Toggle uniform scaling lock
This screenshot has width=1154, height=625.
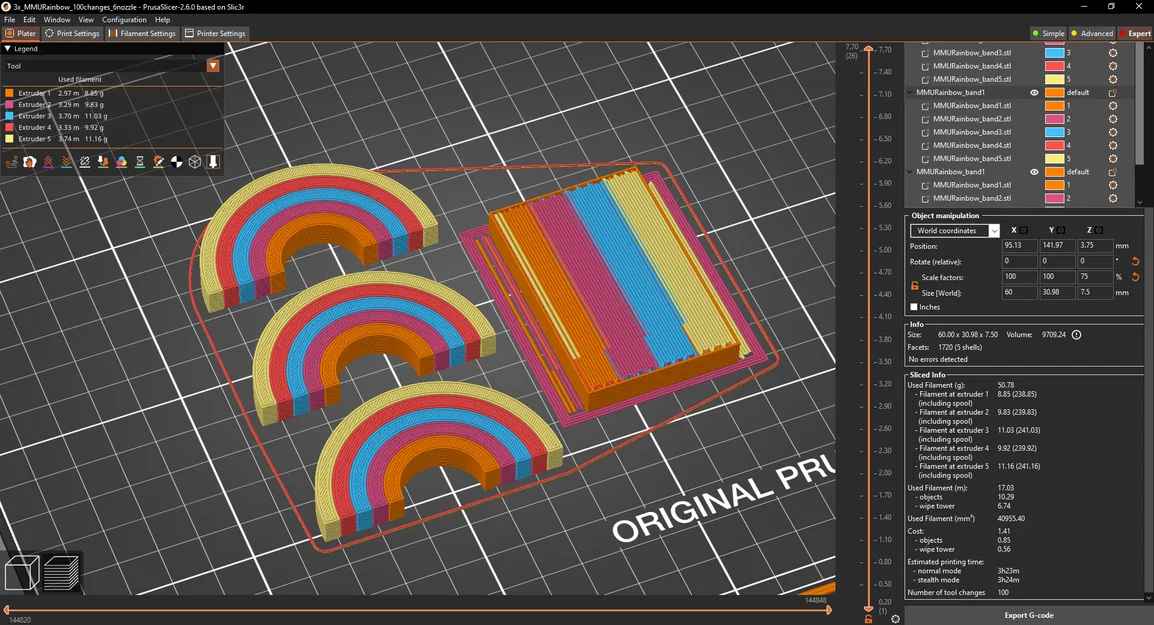pyautogui.click(x=914, y=285)
